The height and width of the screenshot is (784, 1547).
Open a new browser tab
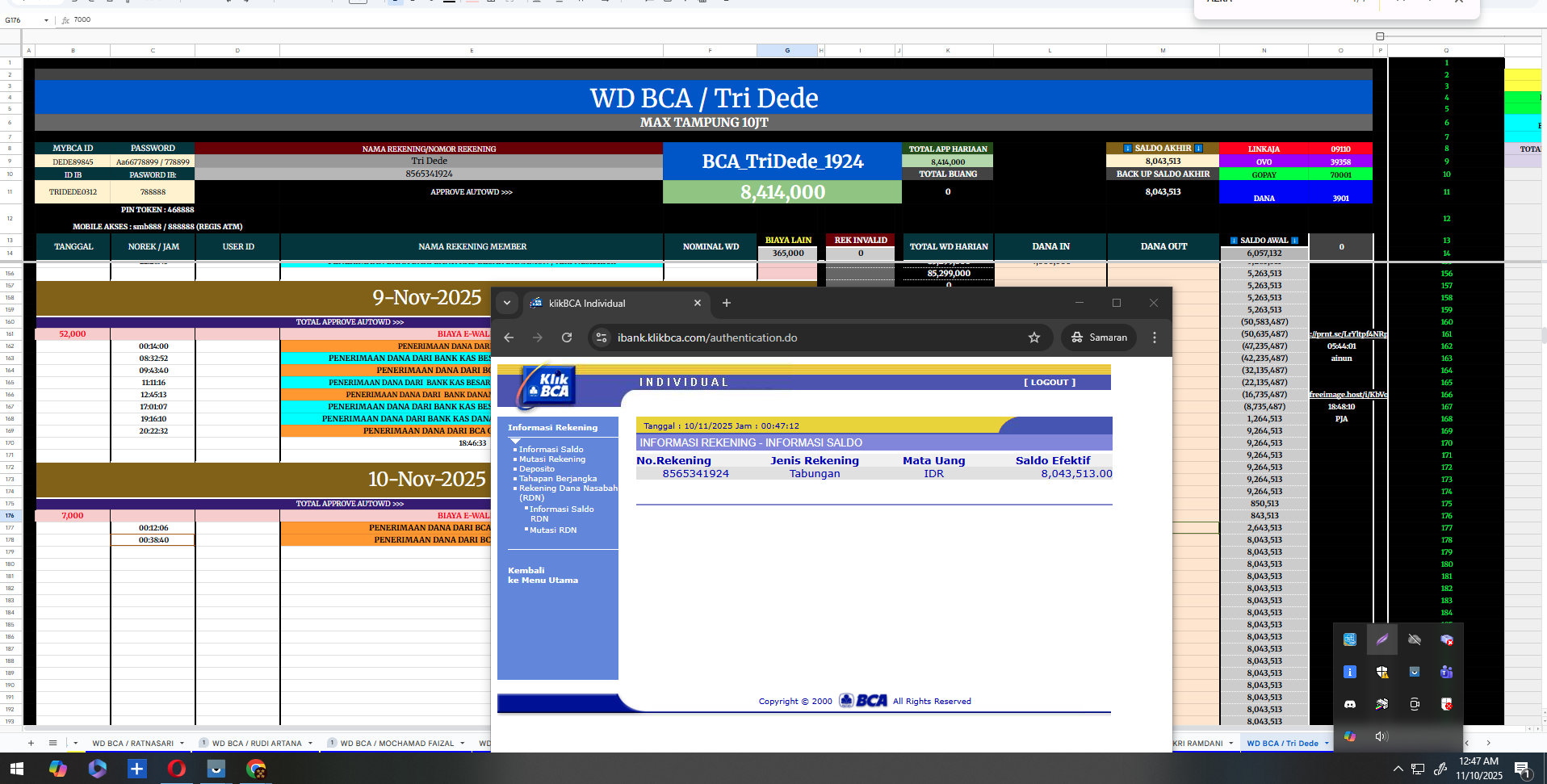(x=727, y=303)
